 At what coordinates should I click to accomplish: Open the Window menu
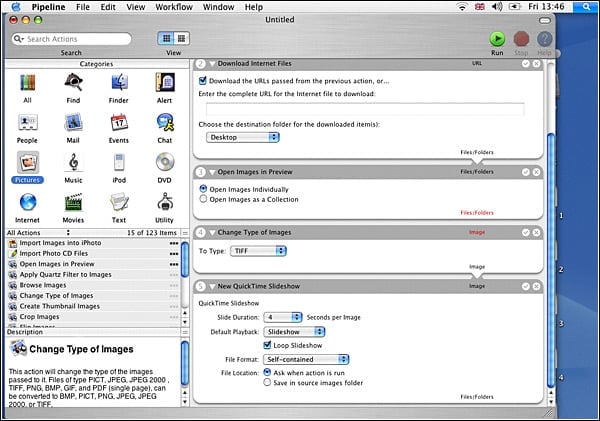(x=218, y=7)
